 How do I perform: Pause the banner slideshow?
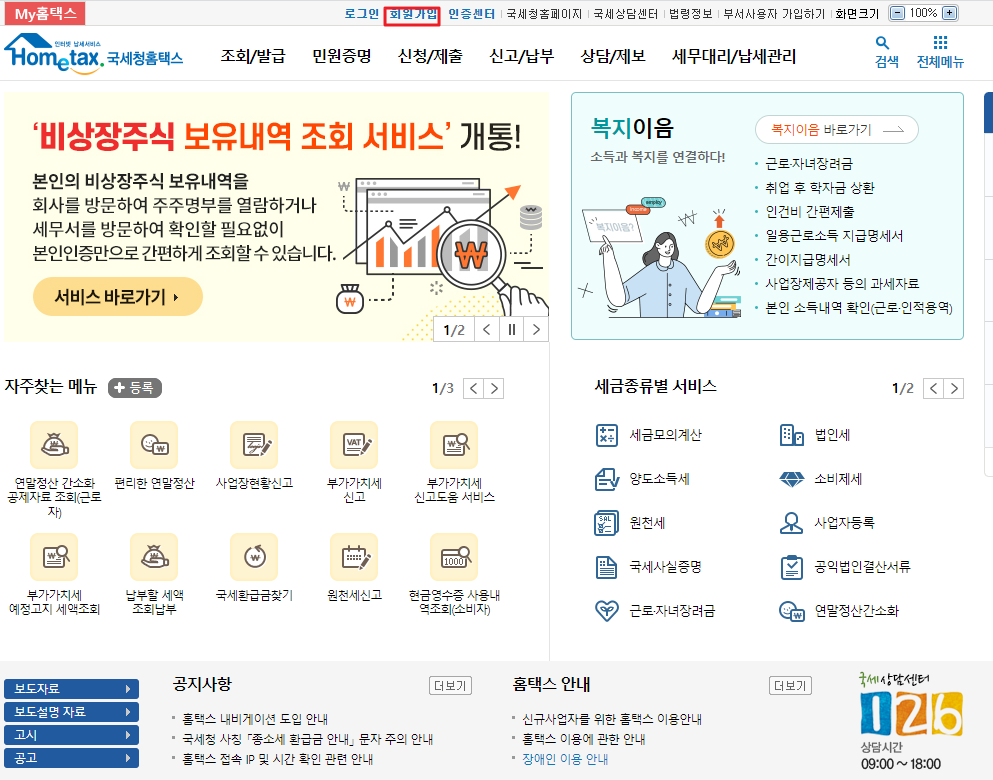pos(512,329)
